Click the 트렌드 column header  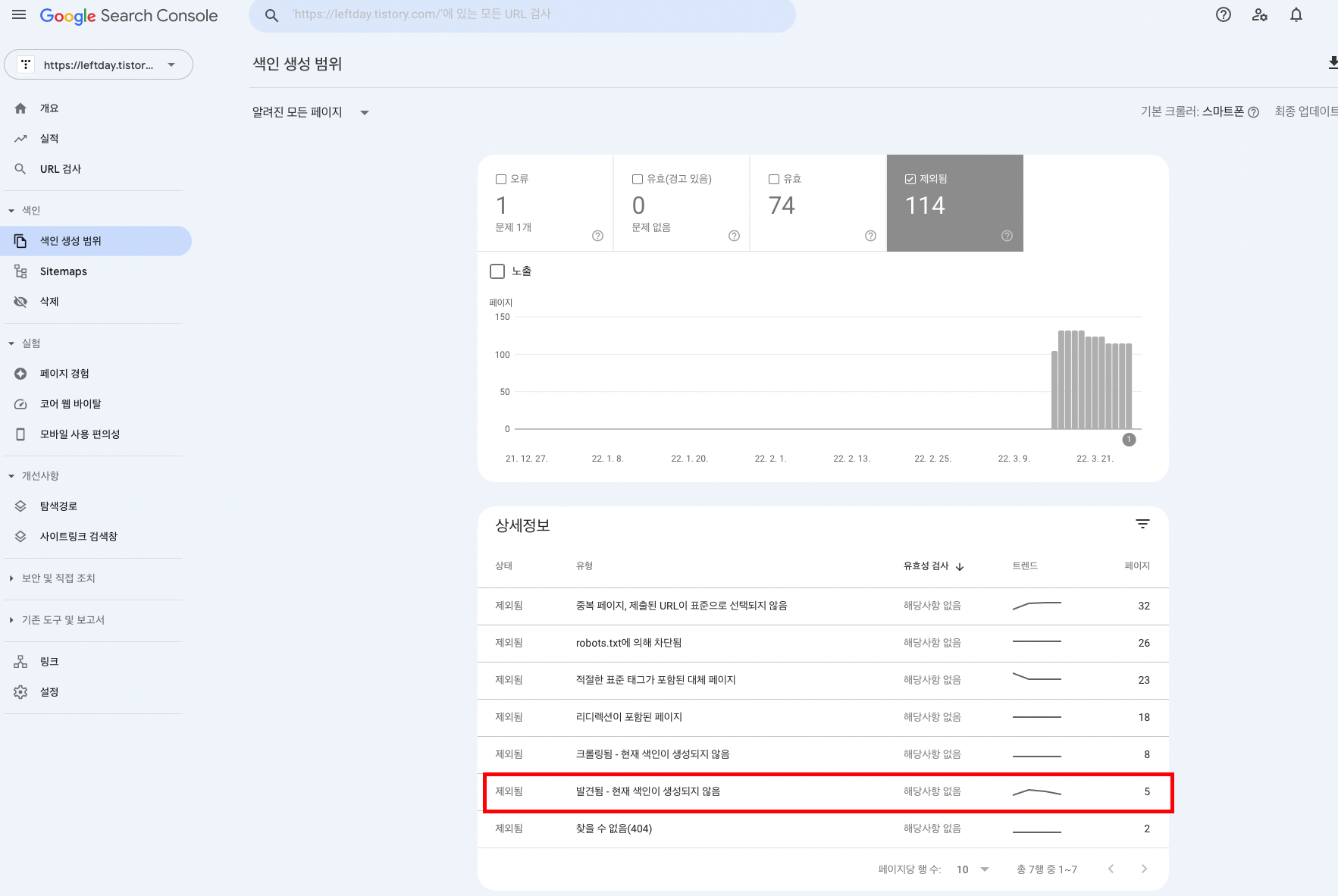tap(1025, 566)
